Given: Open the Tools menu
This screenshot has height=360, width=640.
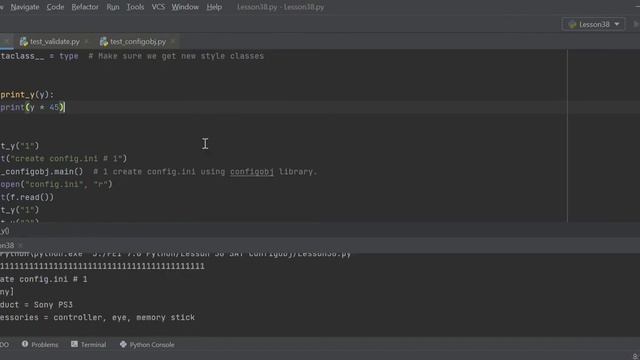Looking at the screenshot, I should pos(135,7).
